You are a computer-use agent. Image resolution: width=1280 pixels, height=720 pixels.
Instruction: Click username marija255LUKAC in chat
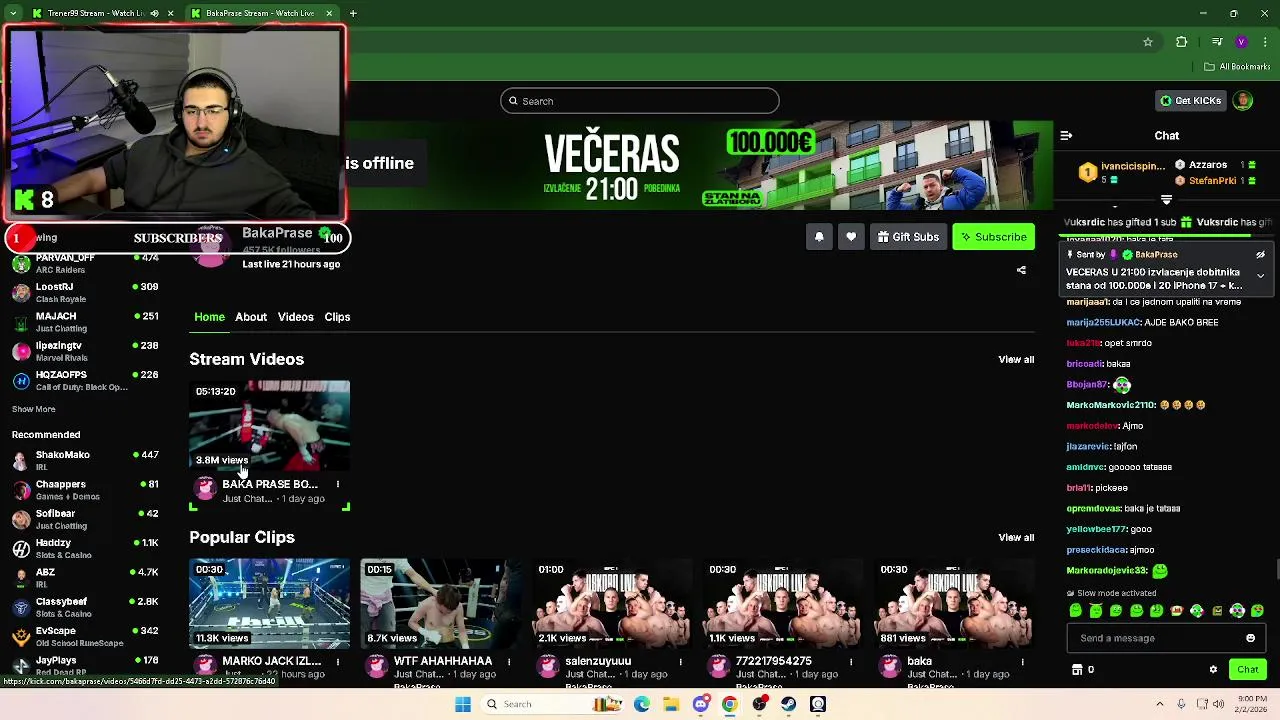(x=1103, y=323)
